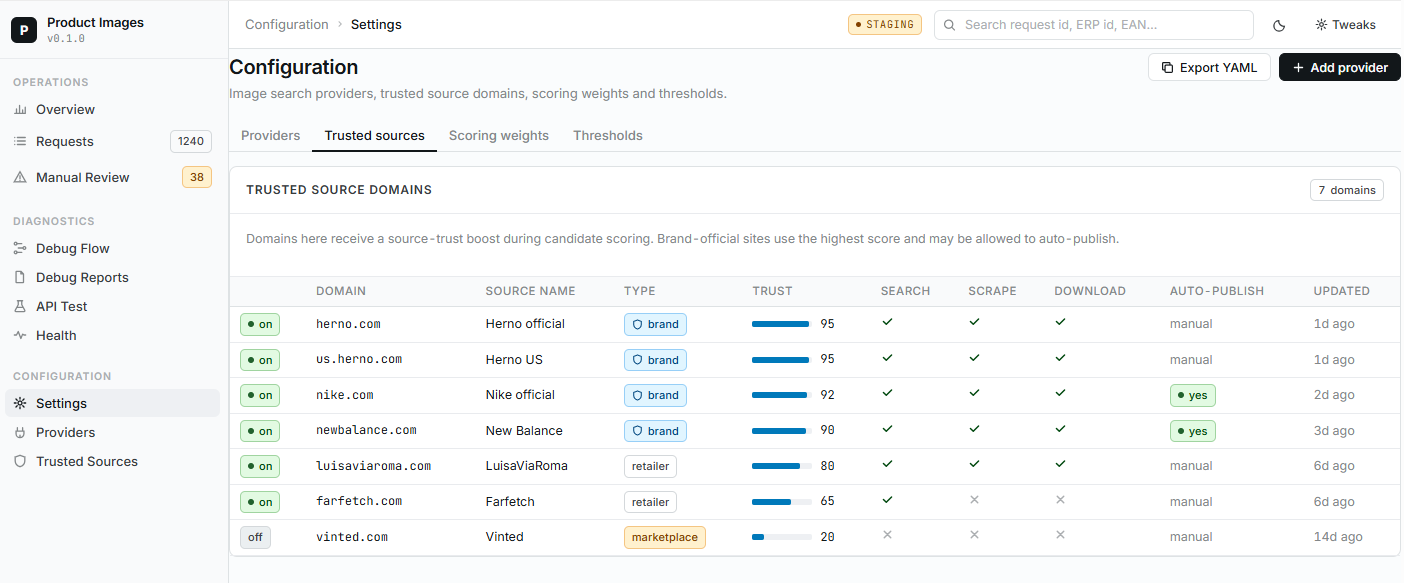The width and height of the screenshot is (1404, 583).
Task: Toggle dark mode with moon icon
Action: click(x=1279, y=25)
